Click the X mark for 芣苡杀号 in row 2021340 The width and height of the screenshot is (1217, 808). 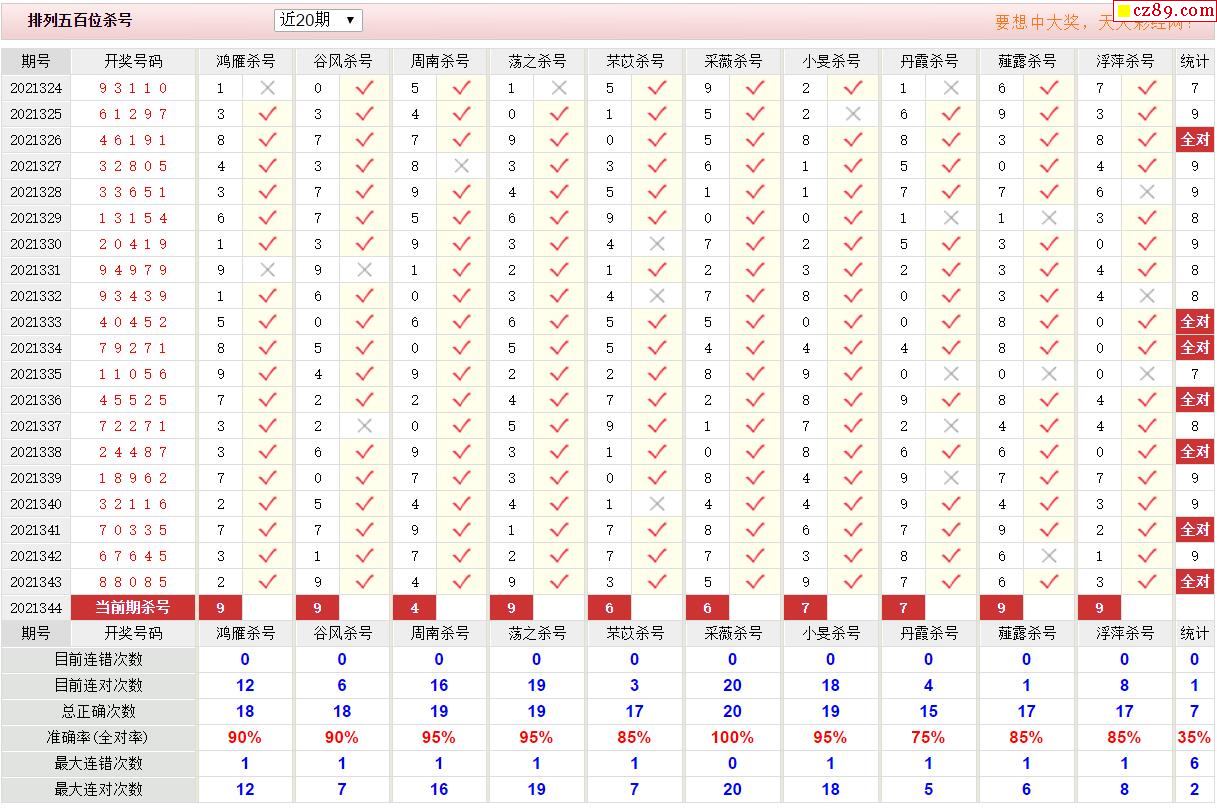click(x=657, y=504)
